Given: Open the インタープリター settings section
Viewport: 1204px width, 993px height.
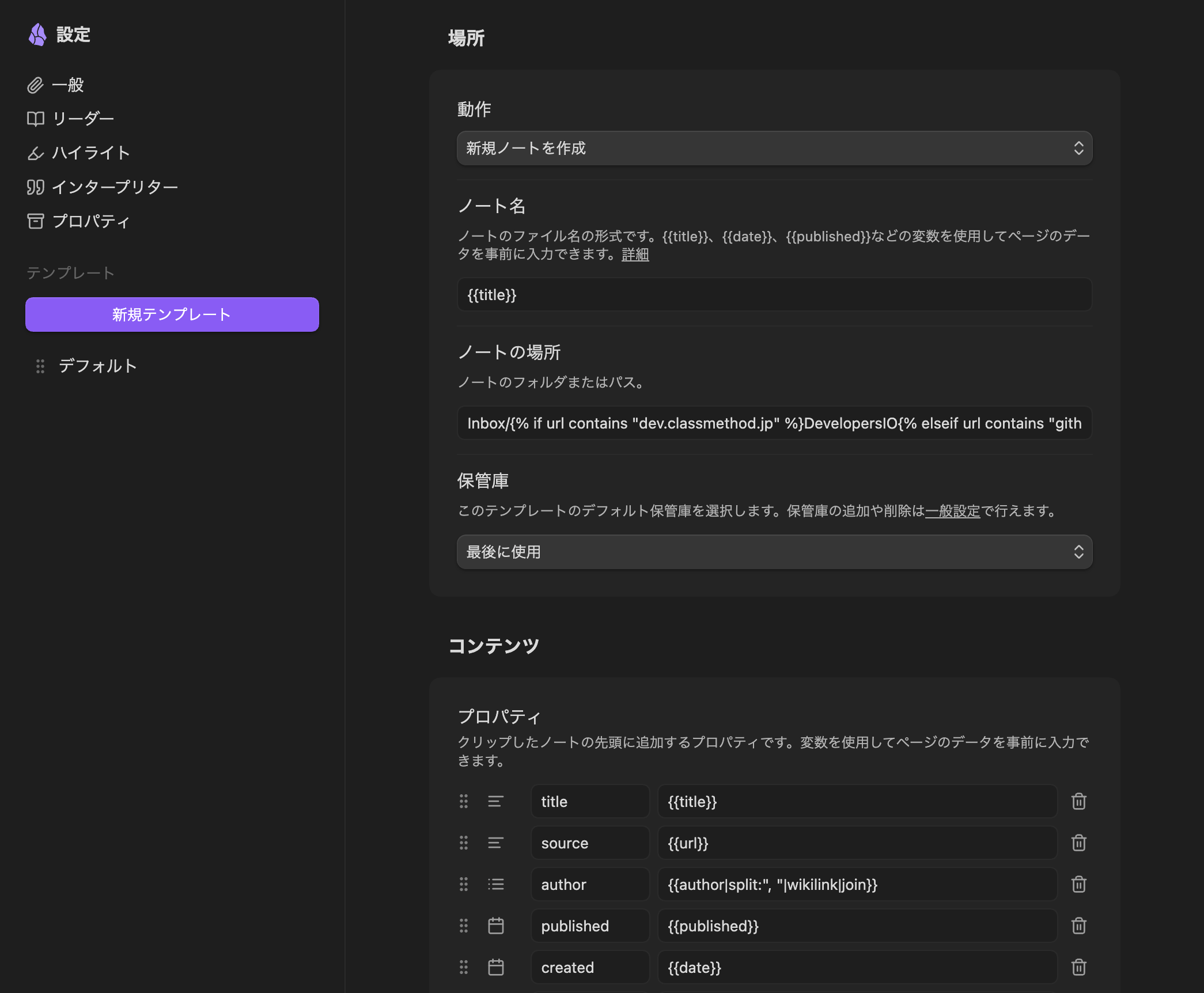Looking at the screenshot, I should point(103,187).
